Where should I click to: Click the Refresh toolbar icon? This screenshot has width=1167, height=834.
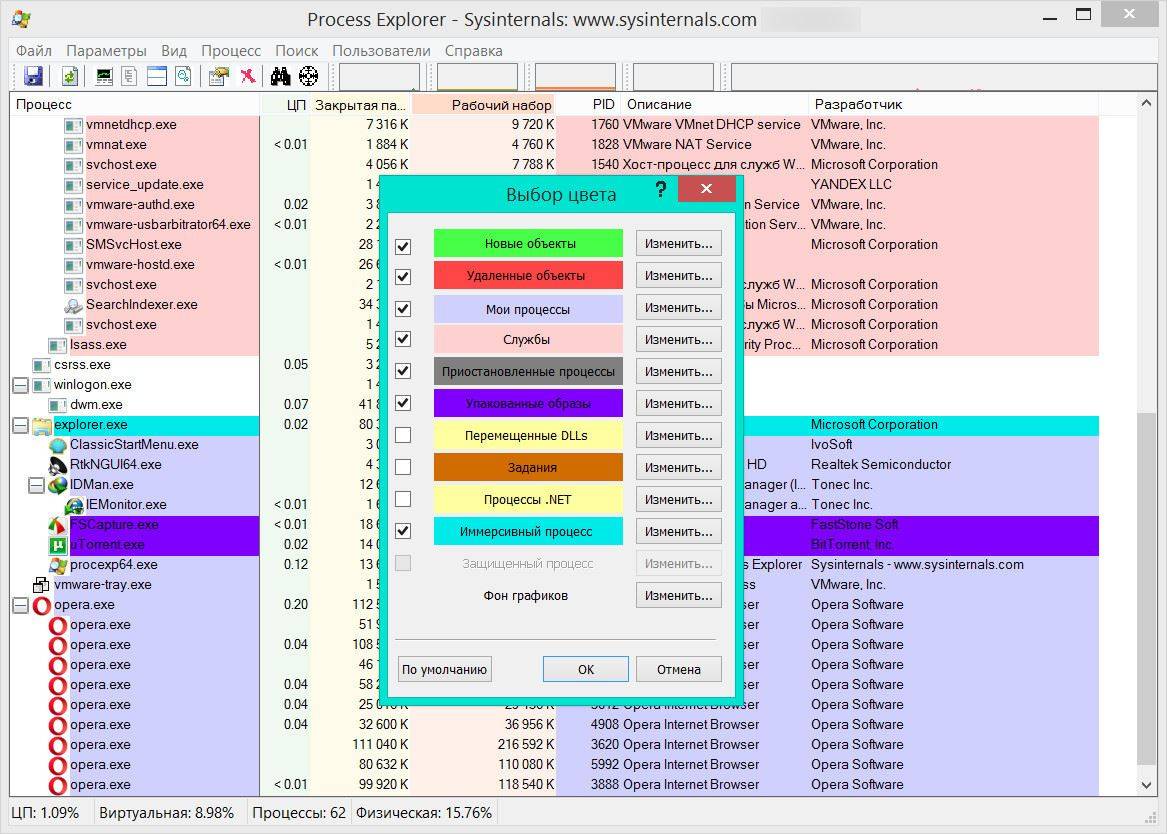point(69,76)
